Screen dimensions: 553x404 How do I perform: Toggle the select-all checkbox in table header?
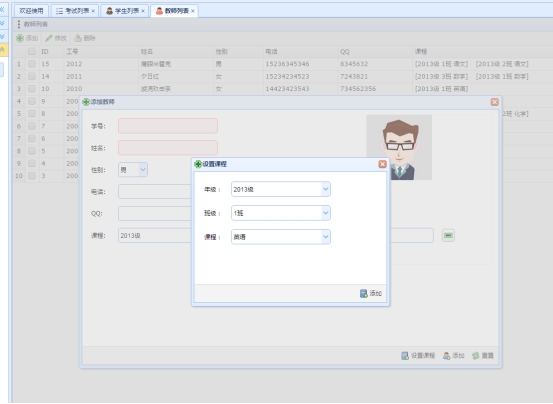pos(32,51)
